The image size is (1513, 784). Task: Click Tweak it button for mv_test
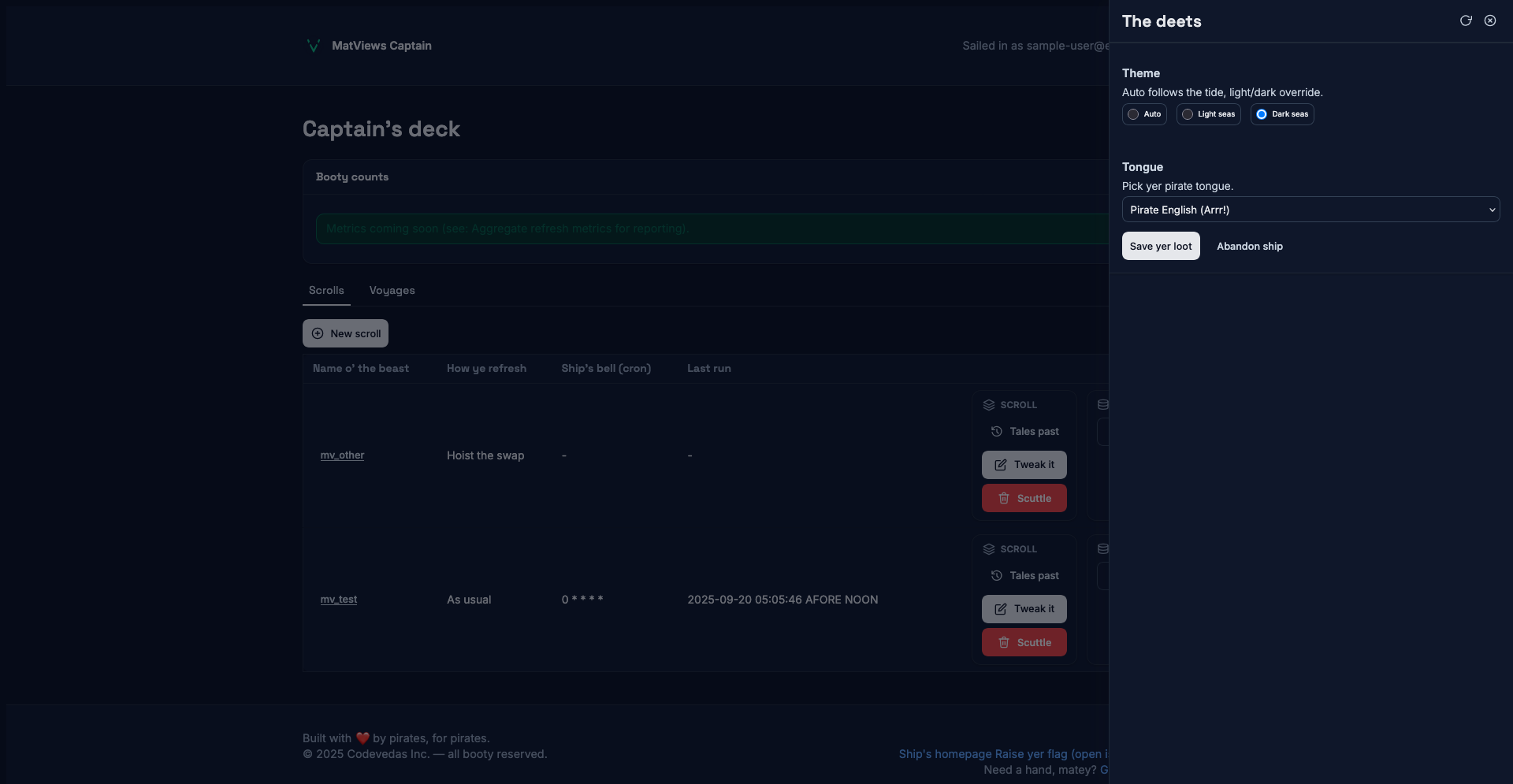(1024, 609)
